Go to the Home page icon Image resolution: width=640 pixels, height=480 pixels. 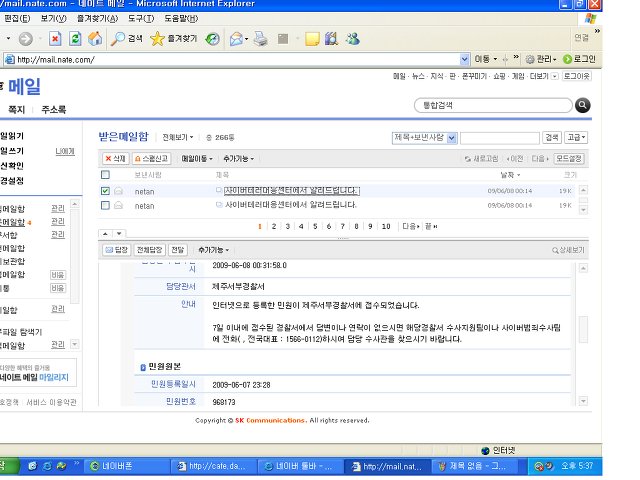pos(95,39)
